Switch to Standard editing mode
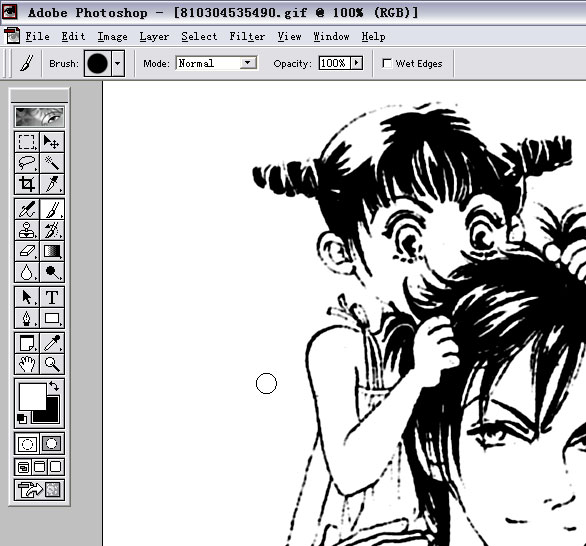This screenshot has width=586, height=546. pos(27,444)
